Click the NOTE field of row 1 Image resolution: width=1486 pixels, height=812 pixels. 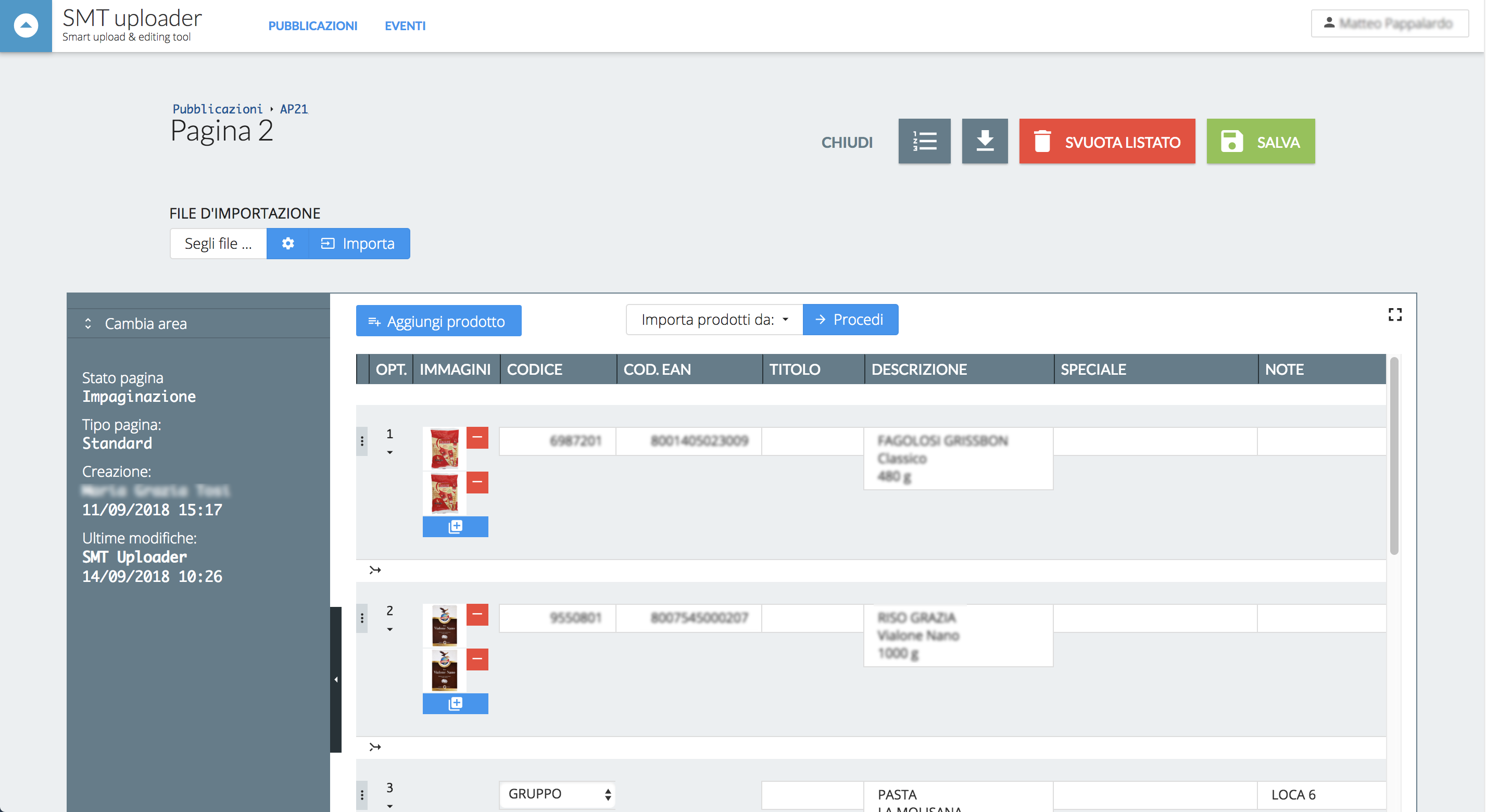point(1321,441)
